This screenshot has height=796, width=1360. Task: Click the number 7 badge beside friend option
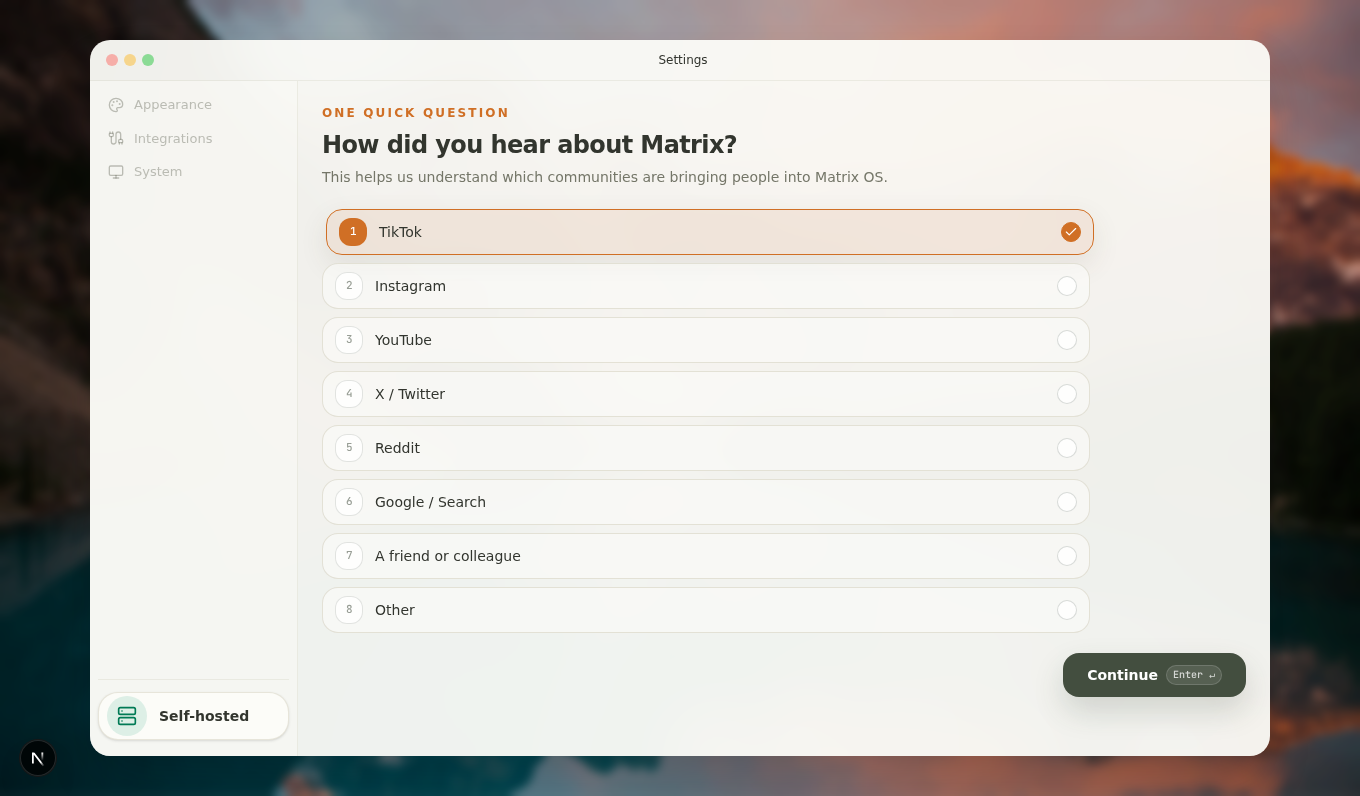[x=349, y=556]
